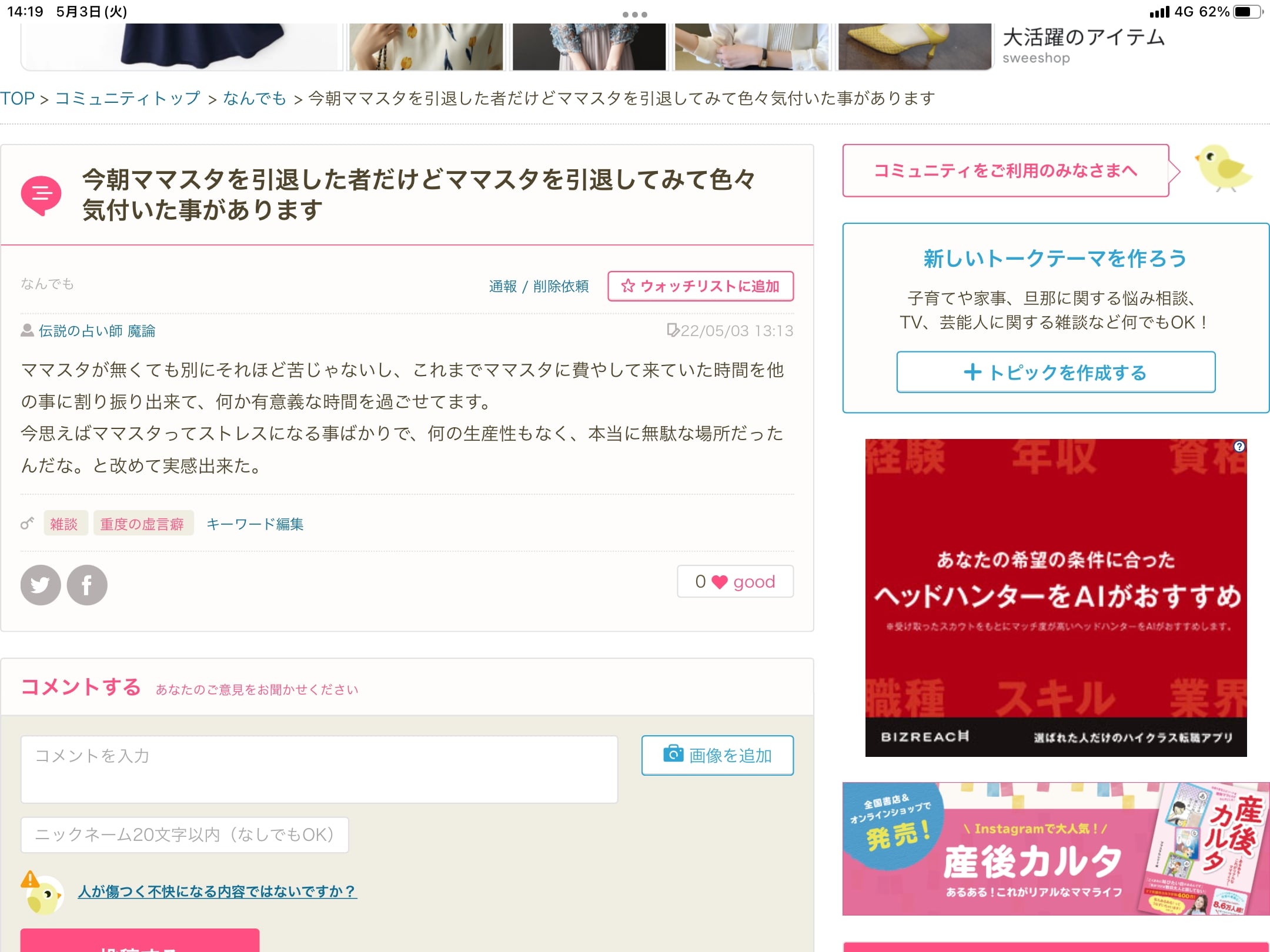Add topic to watchlist with star button
Image resolution: width=1270 pixels, height=952 pixels.
tap(700, 286)
